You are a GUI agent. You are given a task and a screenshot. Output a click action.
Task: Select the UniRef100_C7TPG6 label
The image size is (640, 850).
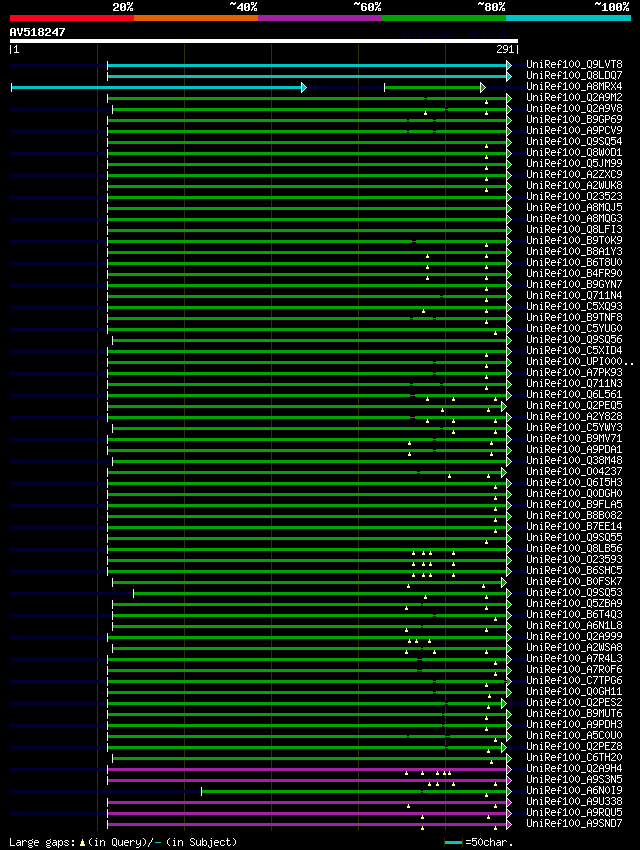click(574, 681)
